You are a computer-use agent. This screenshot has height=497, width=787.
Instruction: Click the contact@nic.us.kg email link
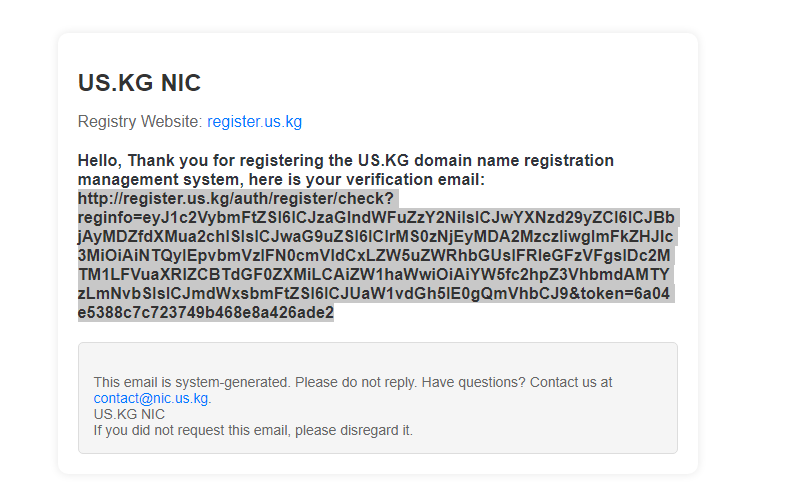[x=151, y=398]
